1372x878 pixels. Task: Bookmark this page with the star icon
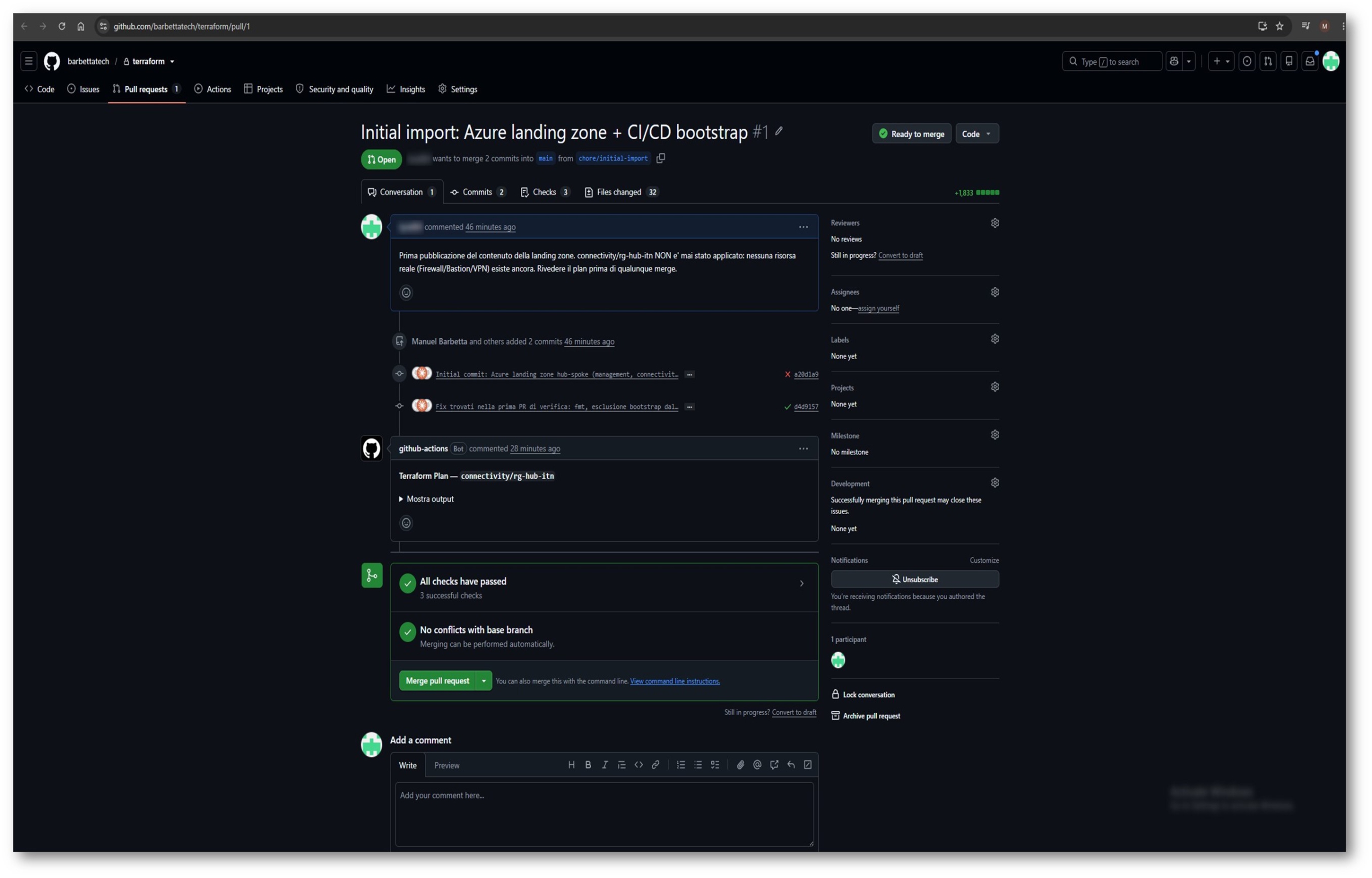1280,26
